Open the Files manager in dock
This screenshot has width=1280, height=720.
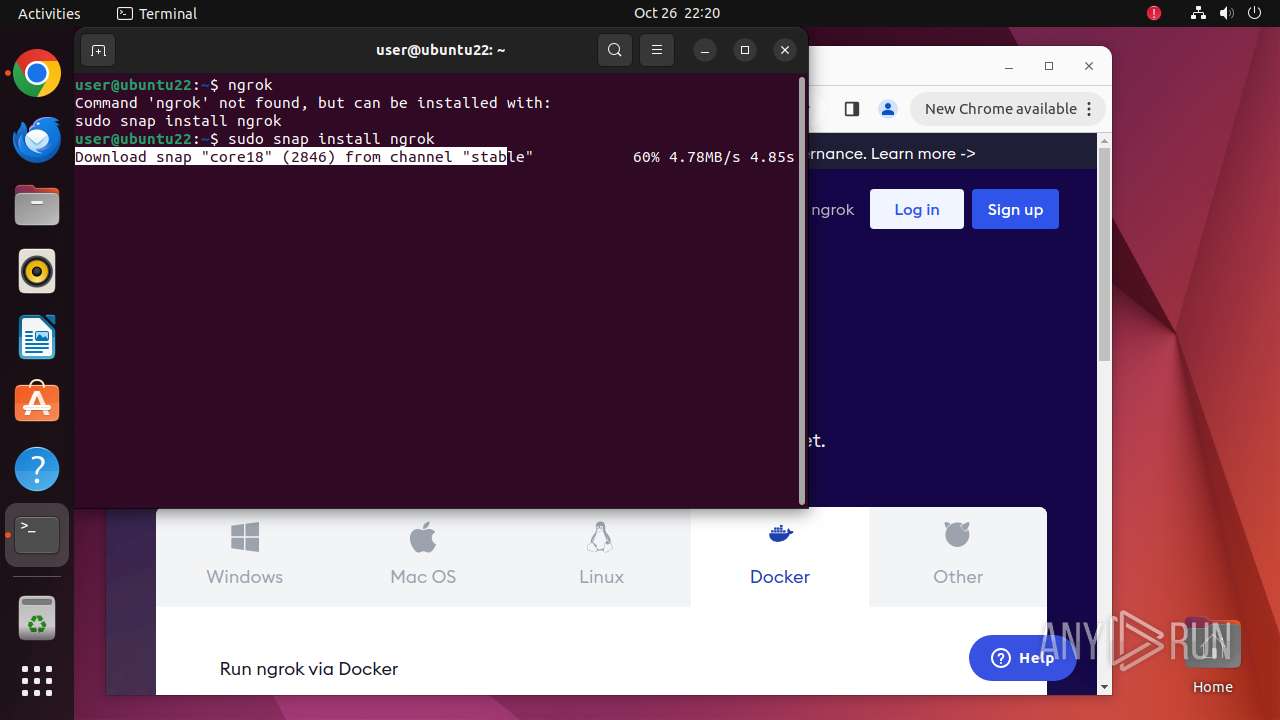[x=37, y=205]
